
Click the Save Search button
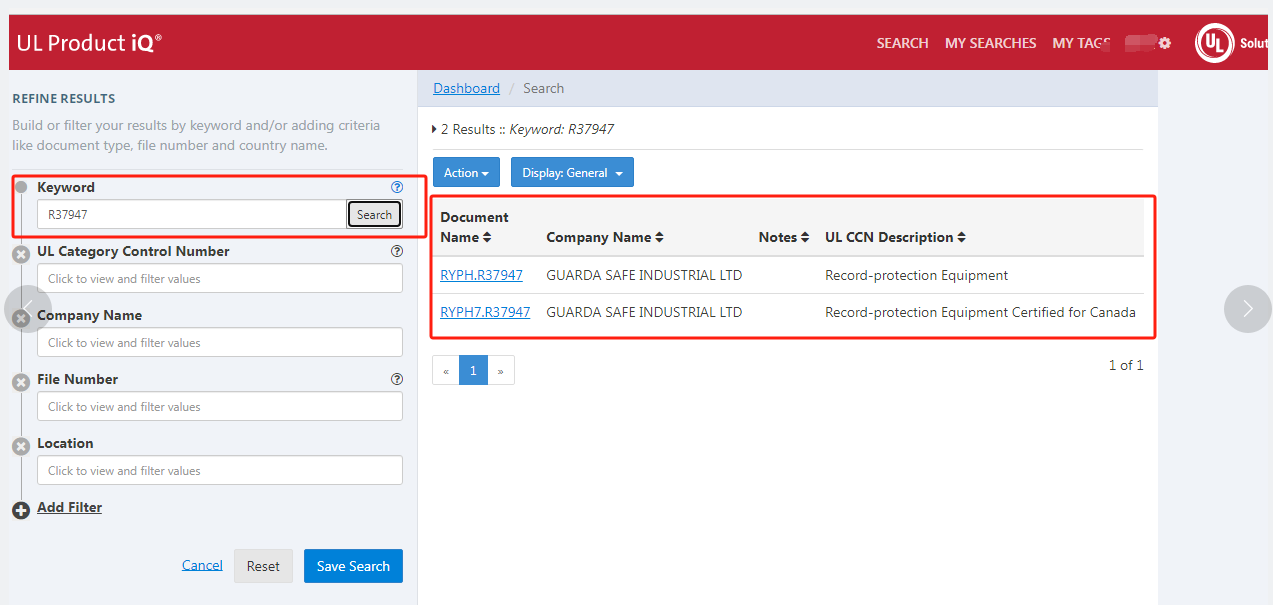tap(353, 566)
